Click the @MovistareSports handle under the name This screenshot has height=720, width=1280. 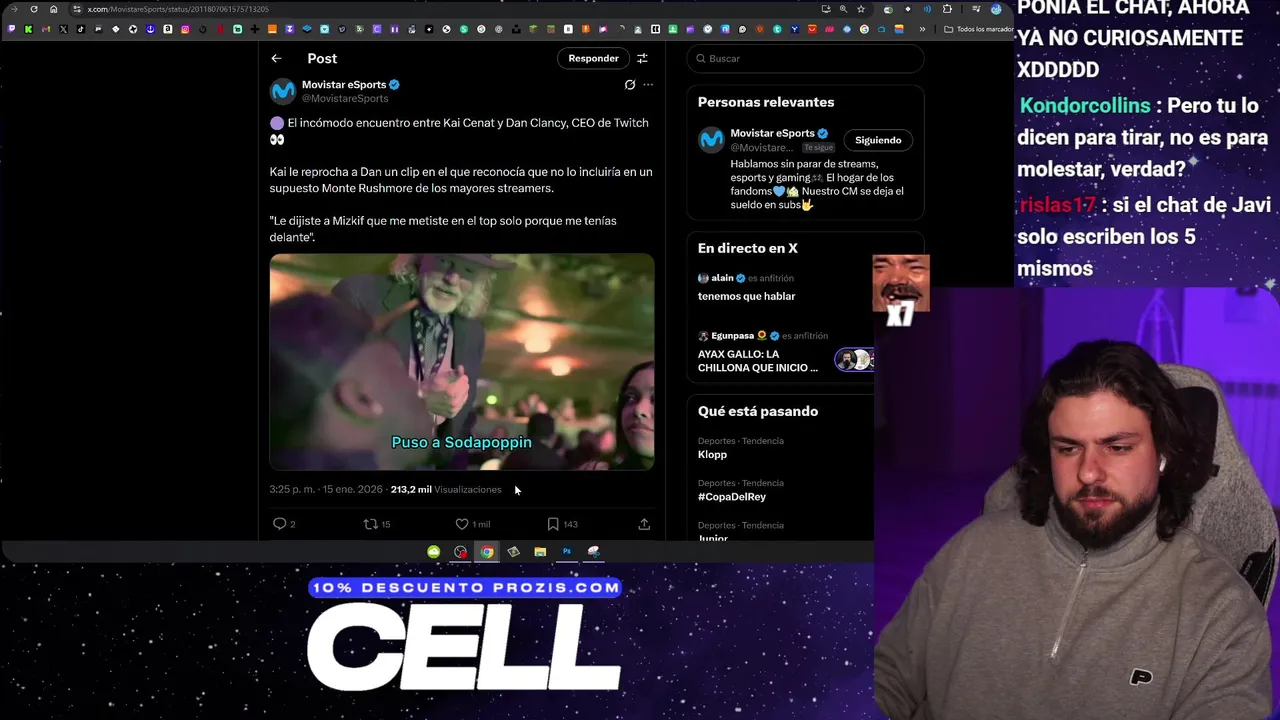[x=345, y=98]
